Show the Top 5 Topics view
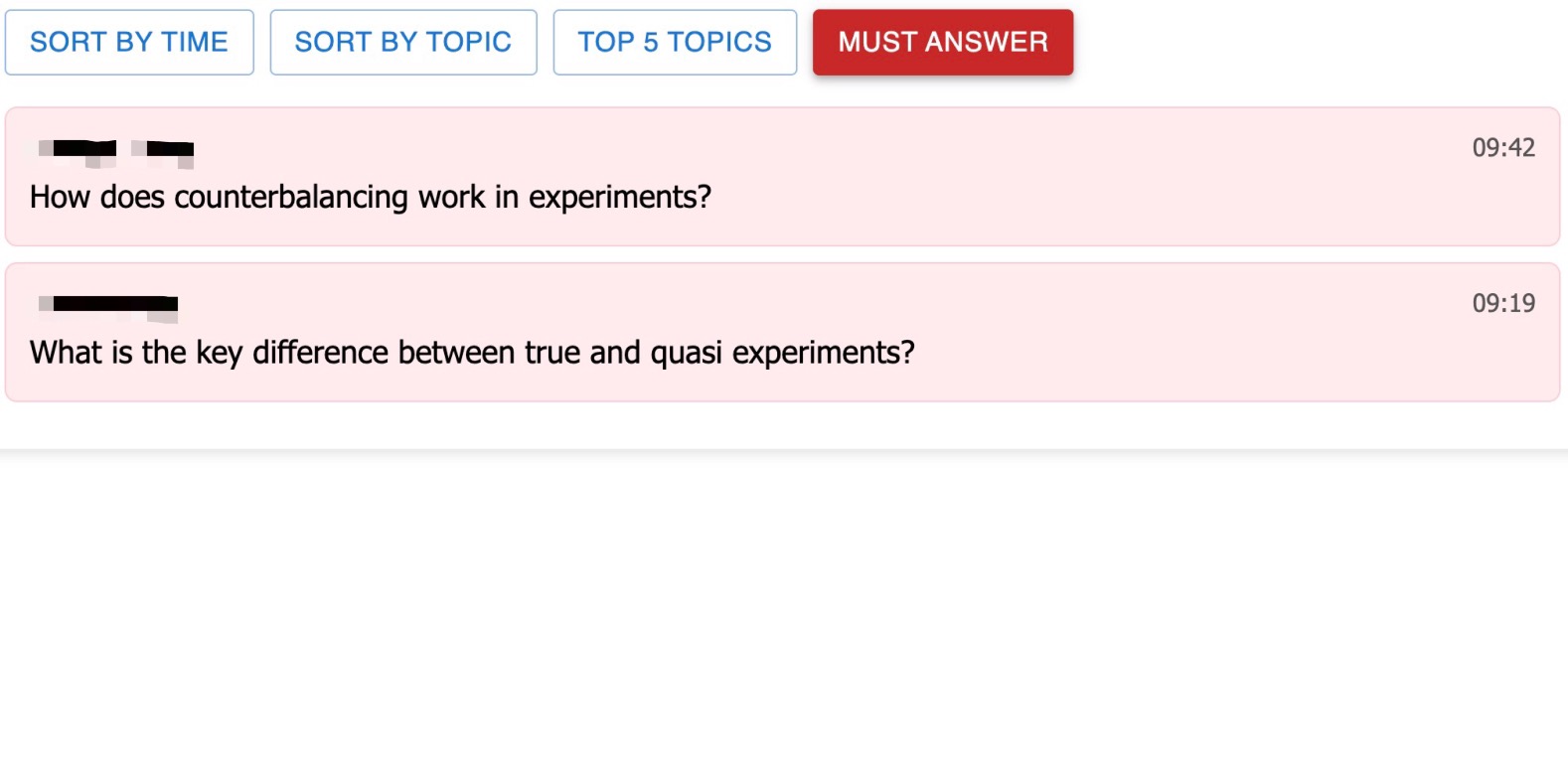 (675, 42)
